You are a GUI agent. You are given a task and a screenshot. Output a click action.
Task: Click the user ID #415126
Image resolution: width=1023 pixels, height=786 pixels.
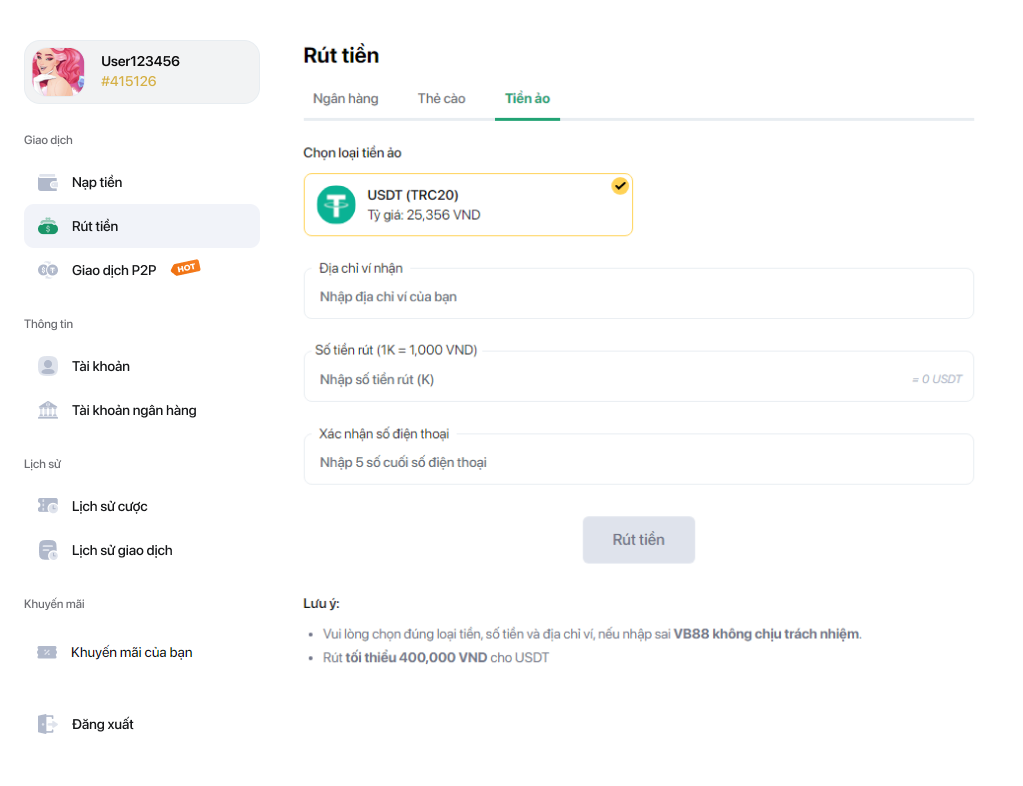(129, 82)
